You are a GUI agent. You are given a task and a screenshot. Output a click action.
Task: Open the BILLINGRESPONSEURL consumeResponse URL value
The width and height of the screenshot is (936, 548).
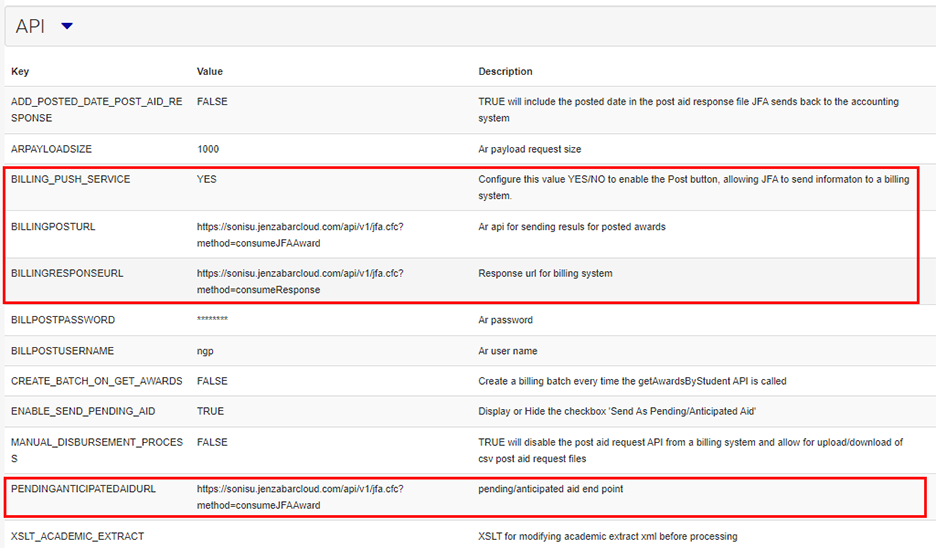click(x=300, y=281)
